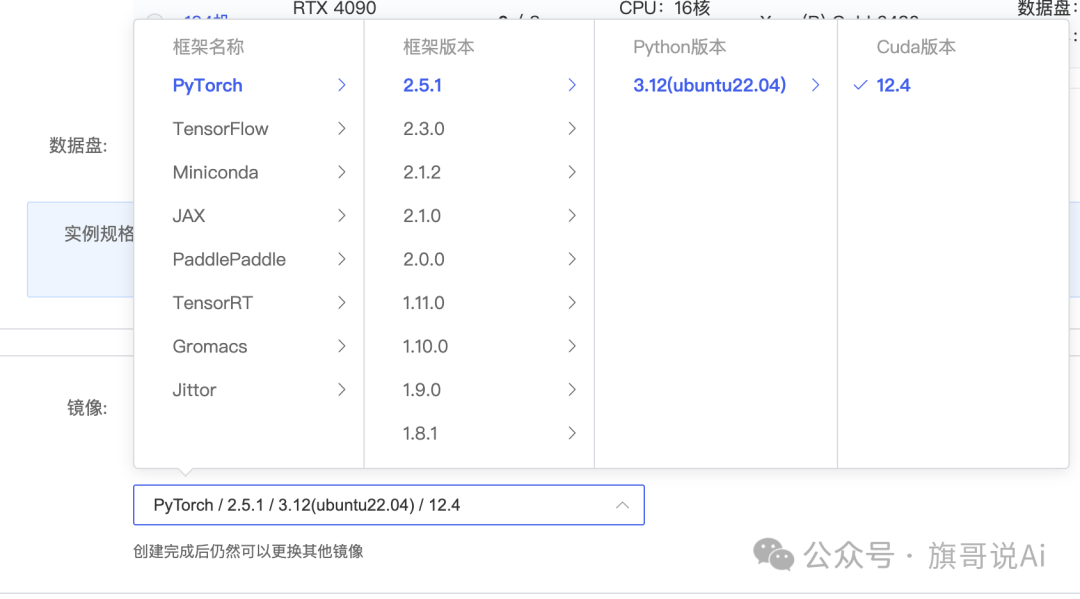Expand Gromacs row chevron arrow

point(342,346)
